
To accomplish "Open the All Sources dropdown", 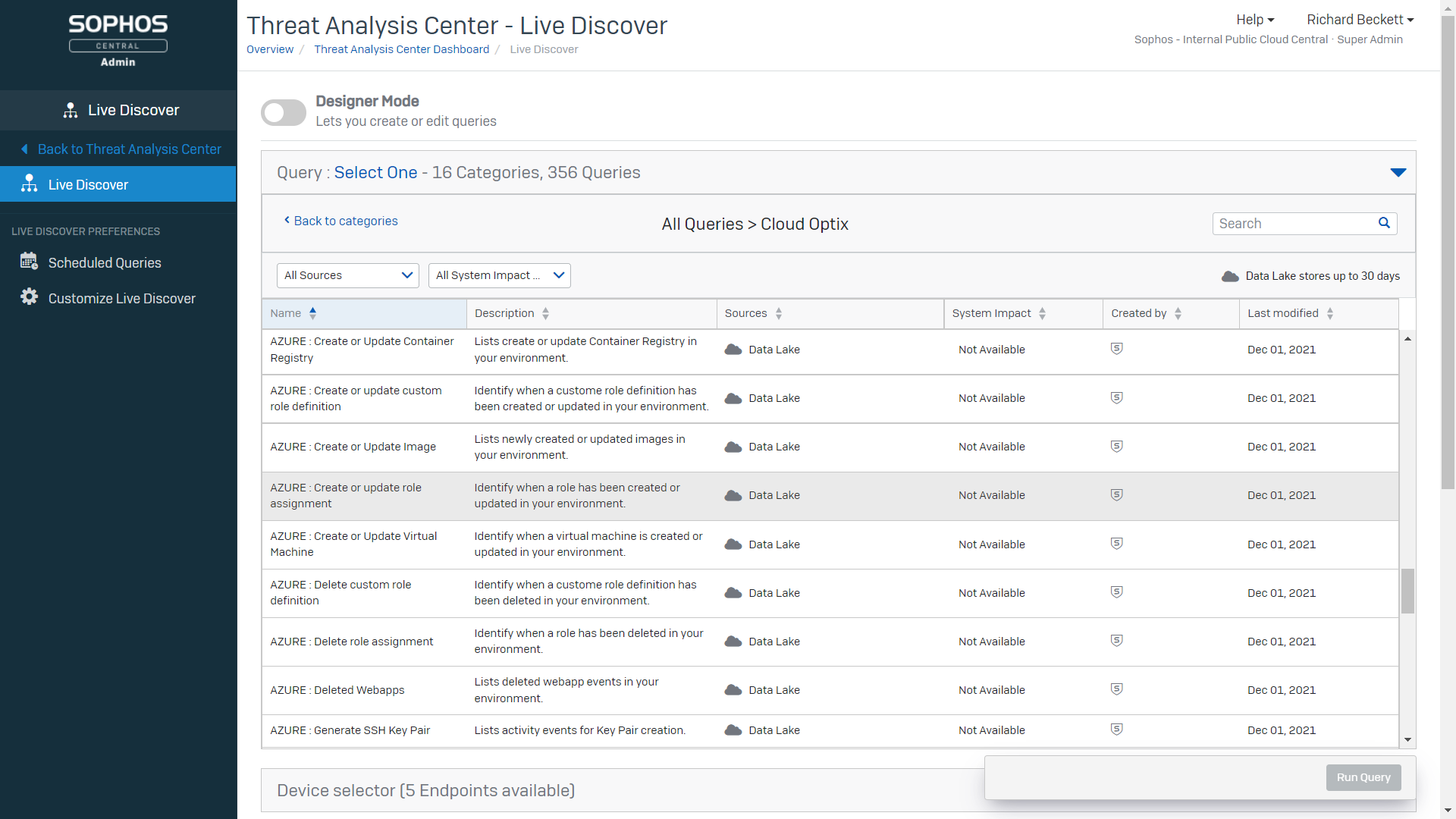I will click(348, 275).
